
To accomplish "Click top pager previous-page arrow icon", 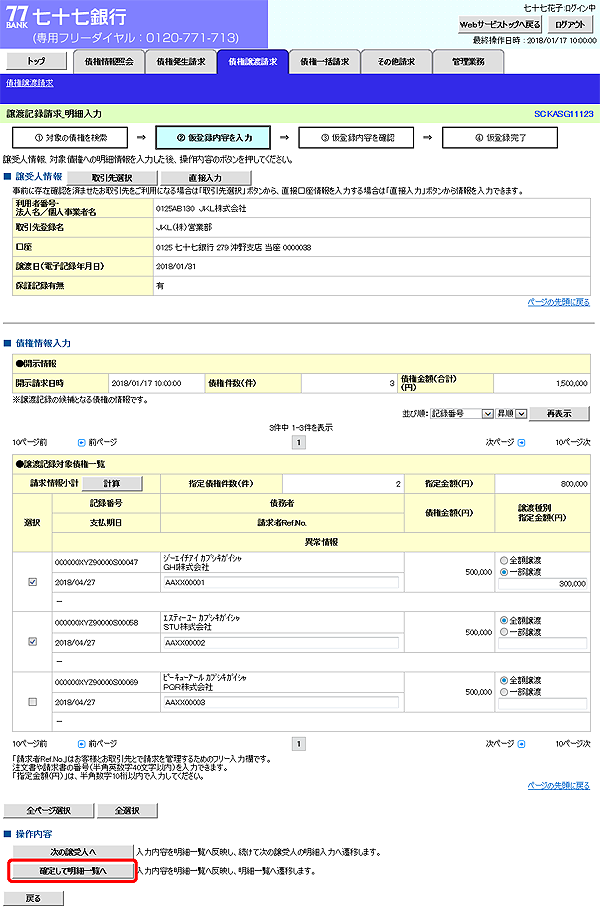I will [82, 443].
